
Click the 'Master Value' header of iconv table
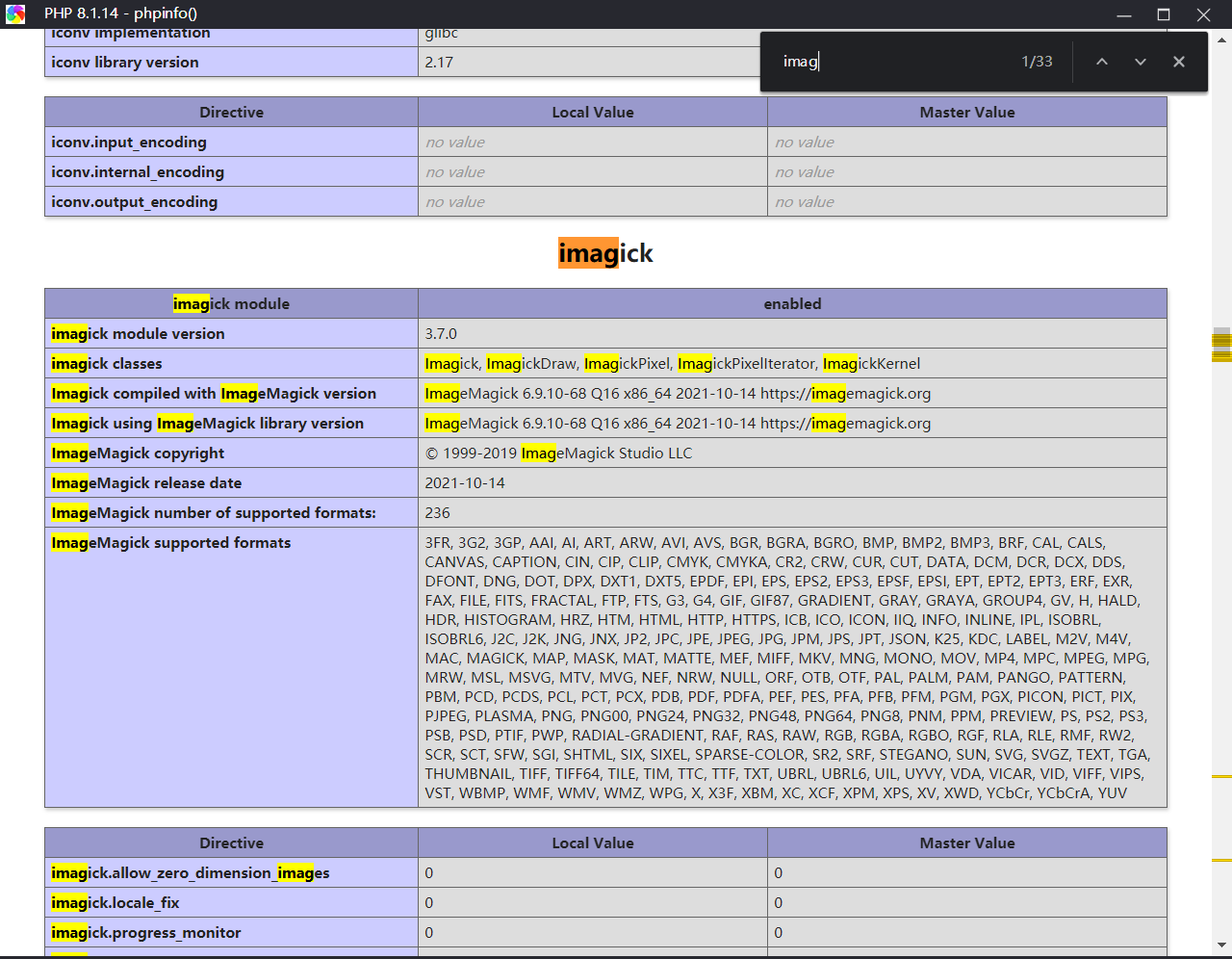point(966,113)
